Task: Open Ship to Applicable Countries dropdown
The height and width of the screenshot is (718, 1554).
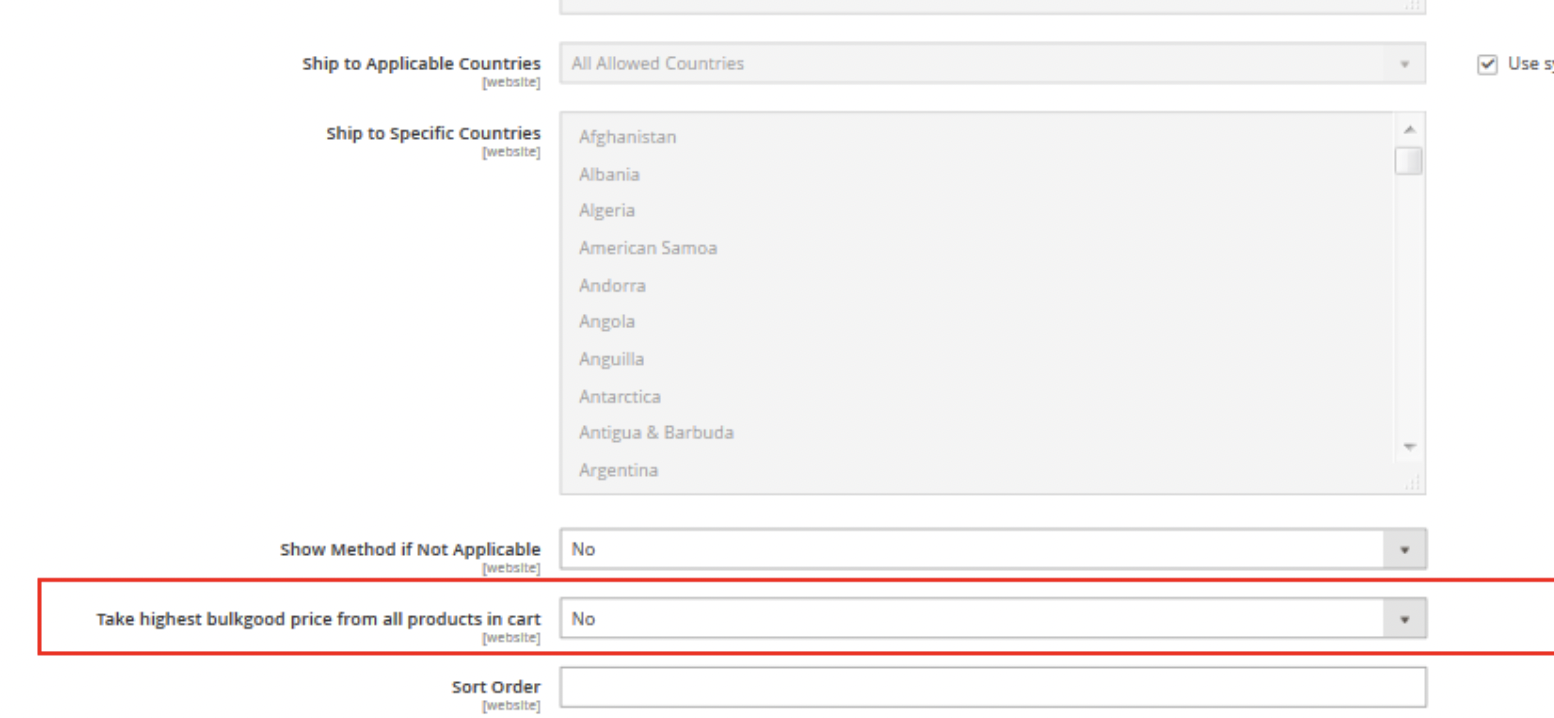Action: click(991, 64)
